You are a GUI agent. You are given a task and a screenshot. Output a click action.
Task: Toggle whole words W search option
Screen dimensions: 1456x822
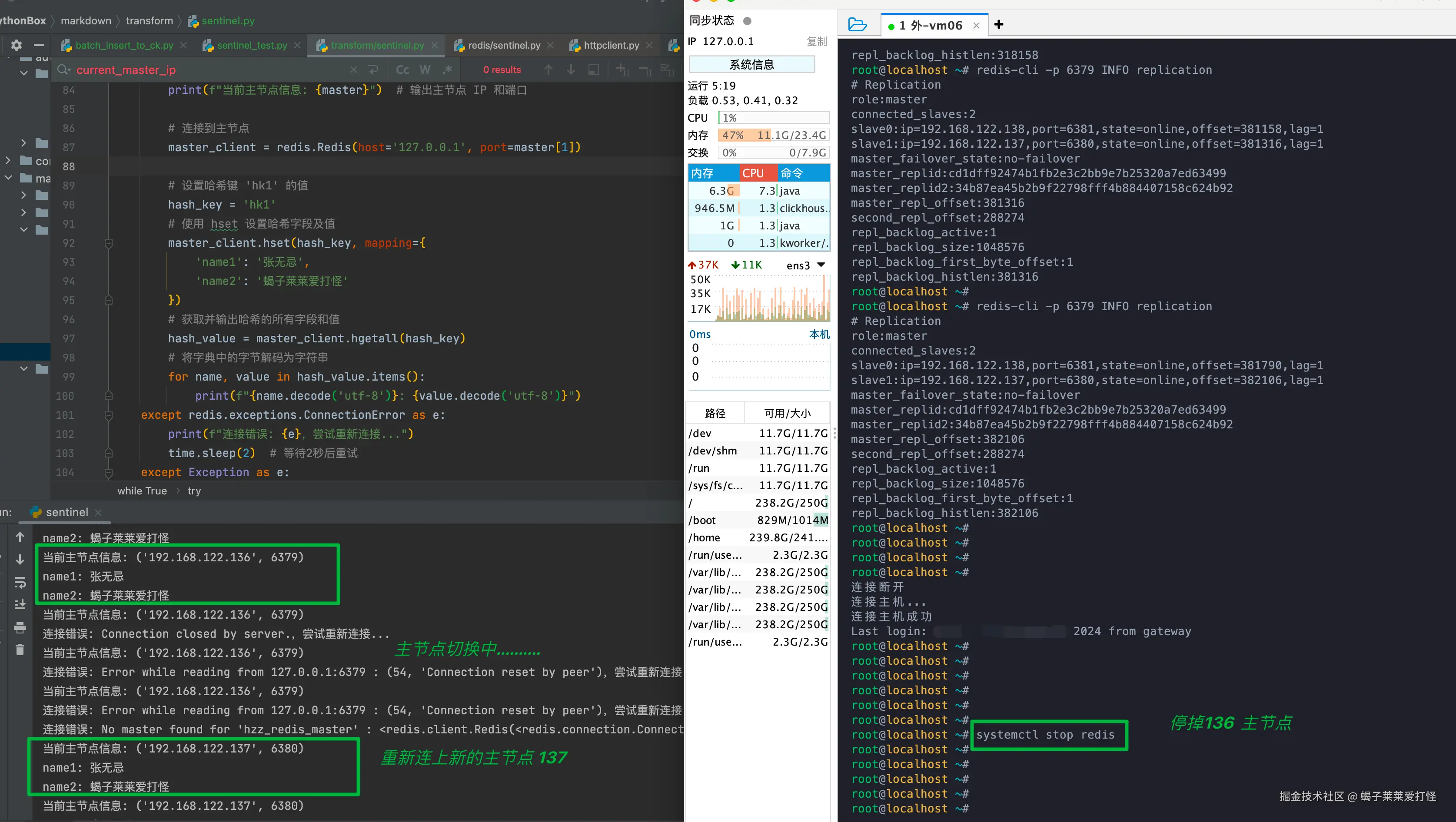(425, 70)
